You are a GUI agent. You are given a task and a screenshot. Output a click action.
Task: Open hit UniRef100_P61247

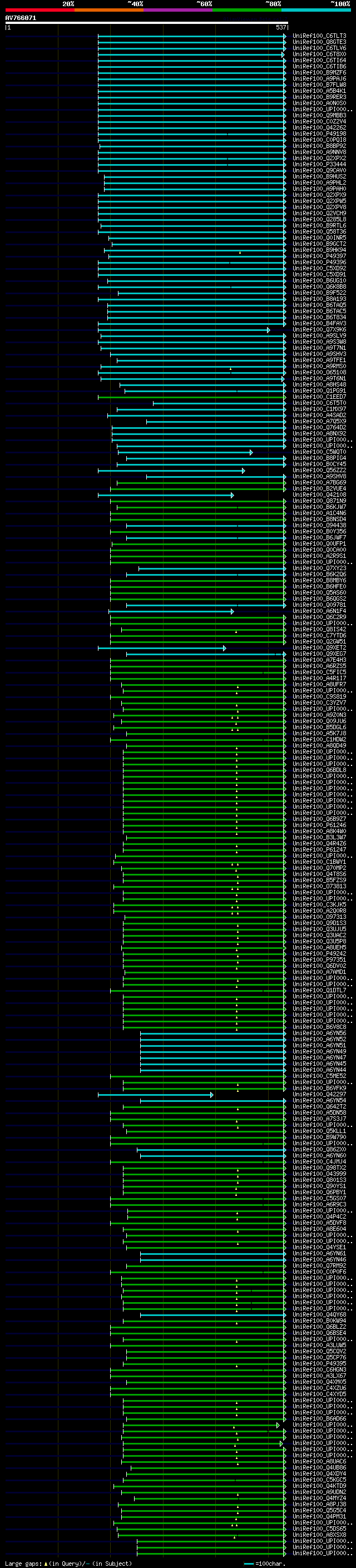point(319,850)
